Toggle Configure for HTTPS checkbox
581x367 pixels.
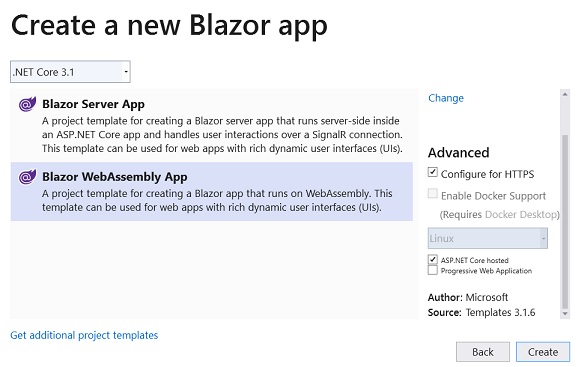pos(432,172)
